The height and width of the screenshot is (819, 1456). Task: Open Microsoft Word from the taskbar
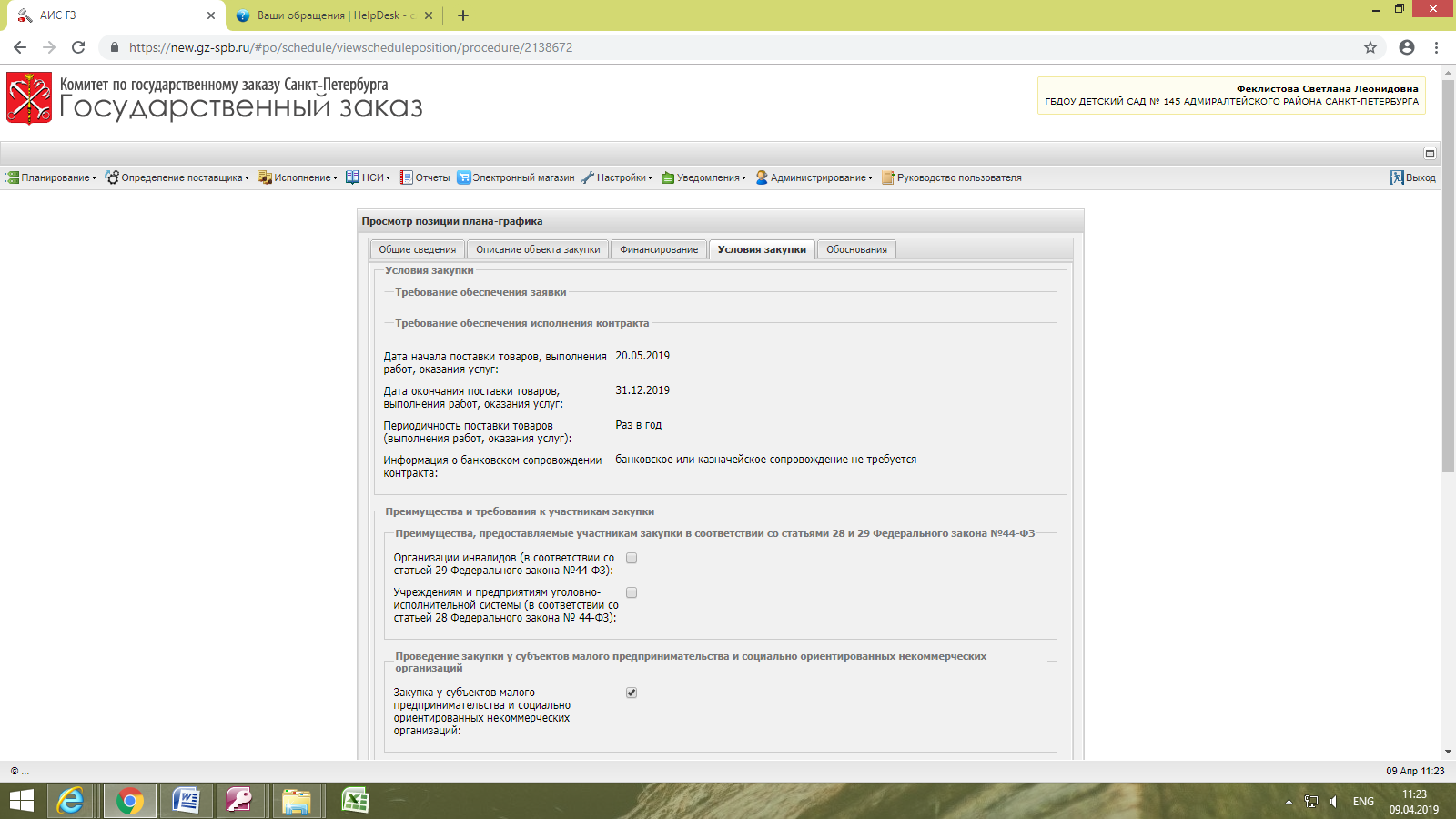click(x=186, y=801)
